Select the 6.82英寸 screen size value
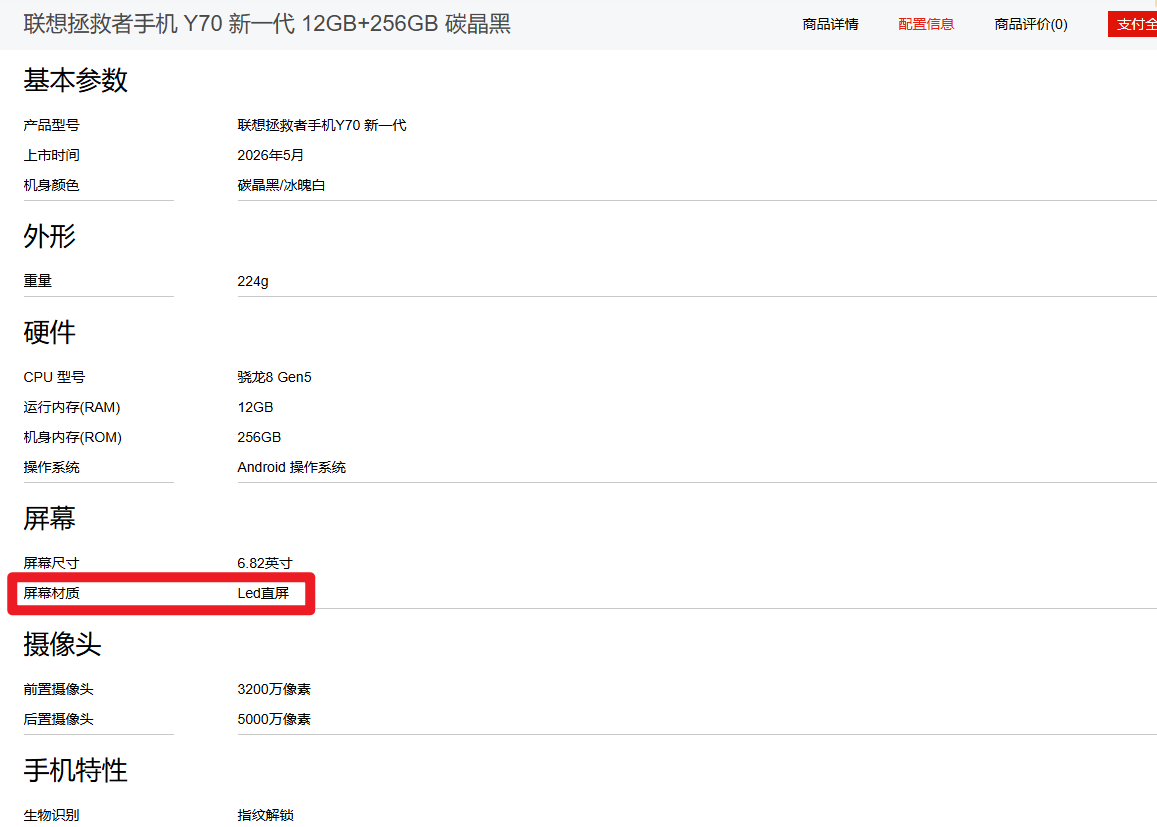Image resolution: width=1157 pixels, height=827 pixels. tap(265, 563)
